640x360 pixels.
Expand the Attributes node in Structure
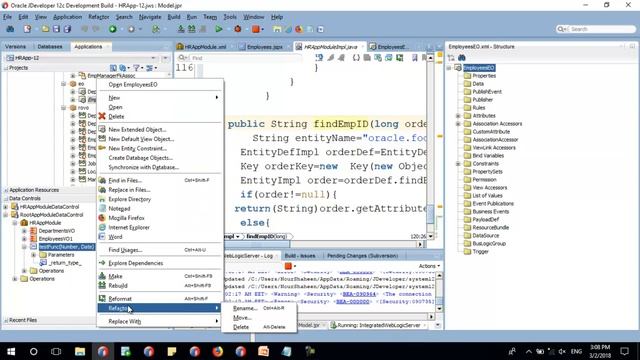click(458, 116)
